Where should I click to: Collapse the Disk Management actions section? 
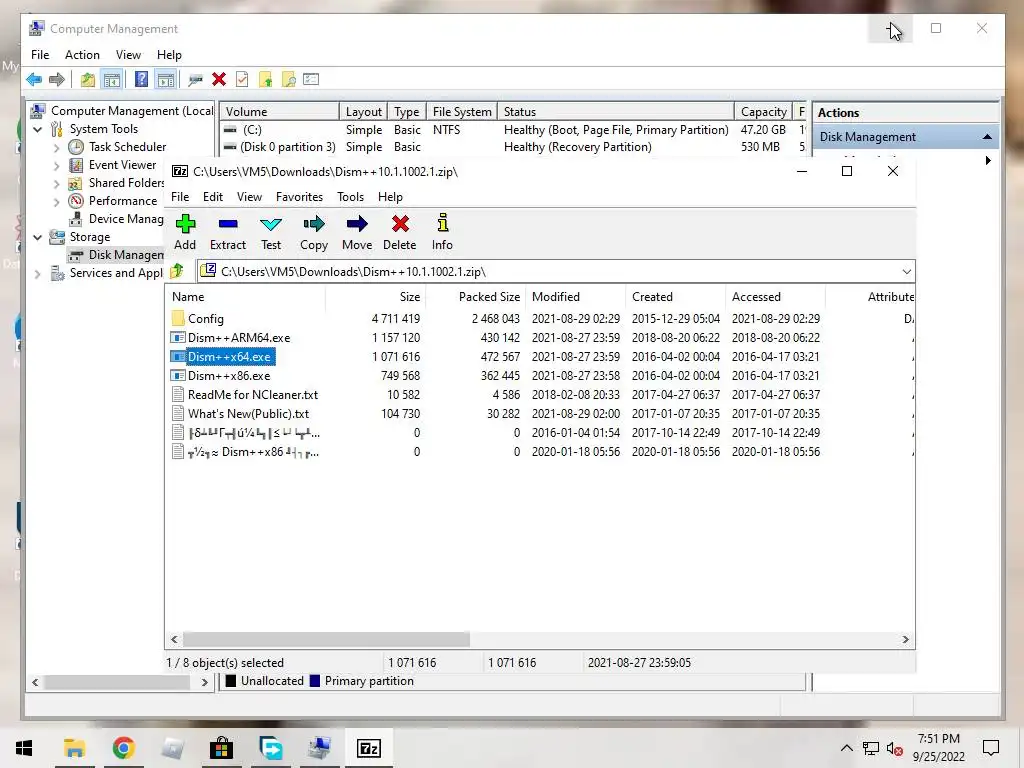point(987,137)
